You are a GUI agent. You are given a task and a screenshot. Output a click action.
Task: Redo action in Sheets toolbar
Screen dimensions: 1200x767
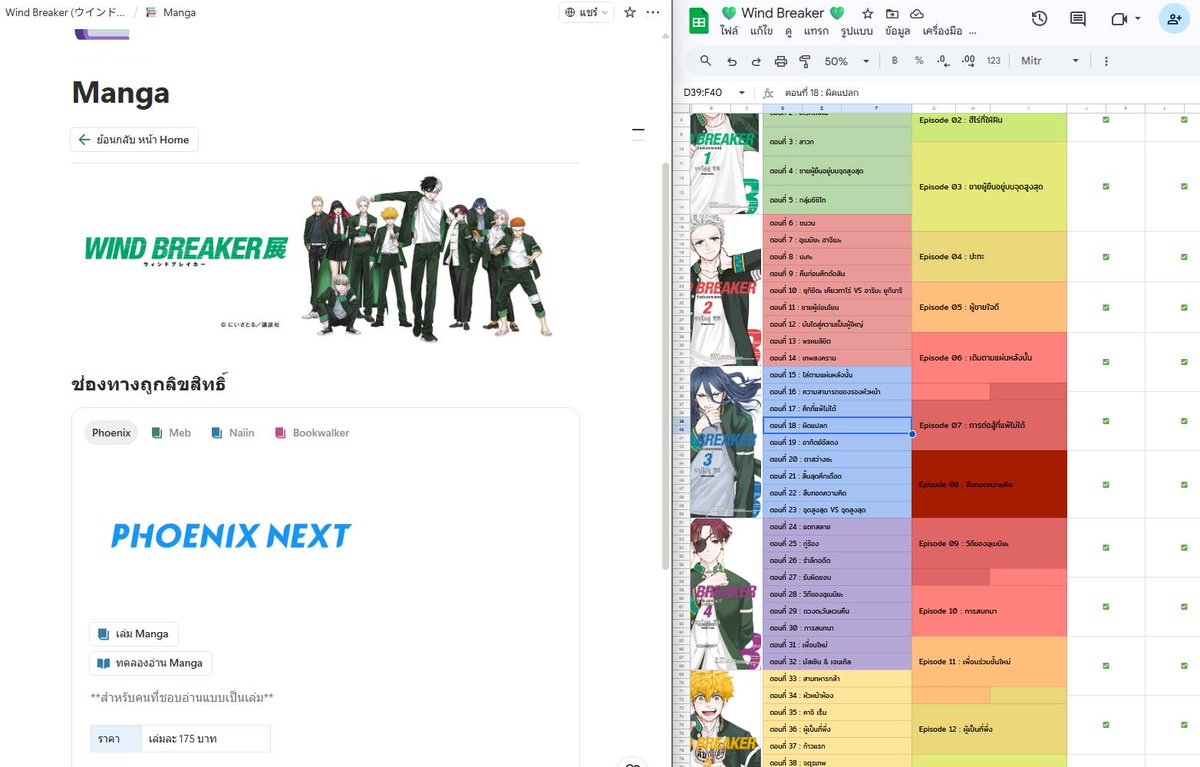756,61
